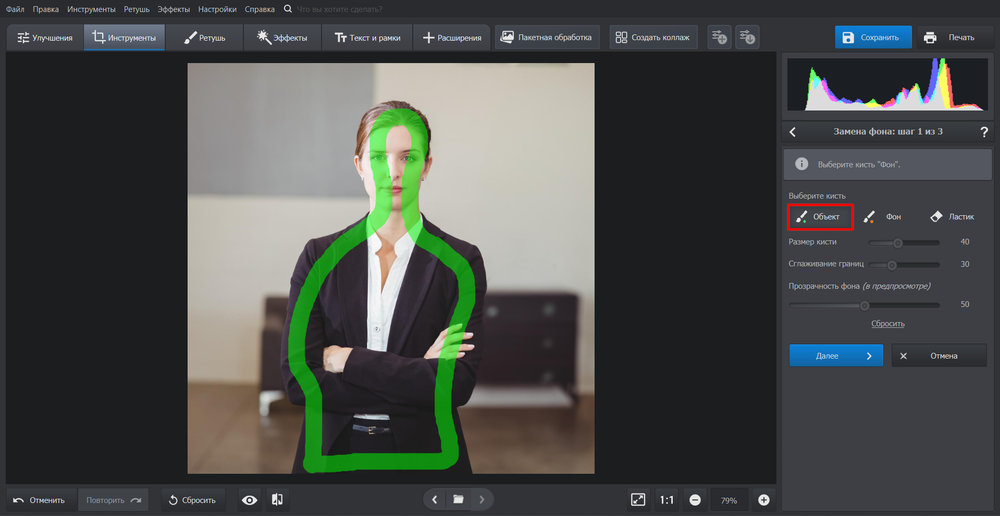The width and height of the screenshot is (1000, 516).
Task: Click the Печать button
Action: click(x=953, y=37)
